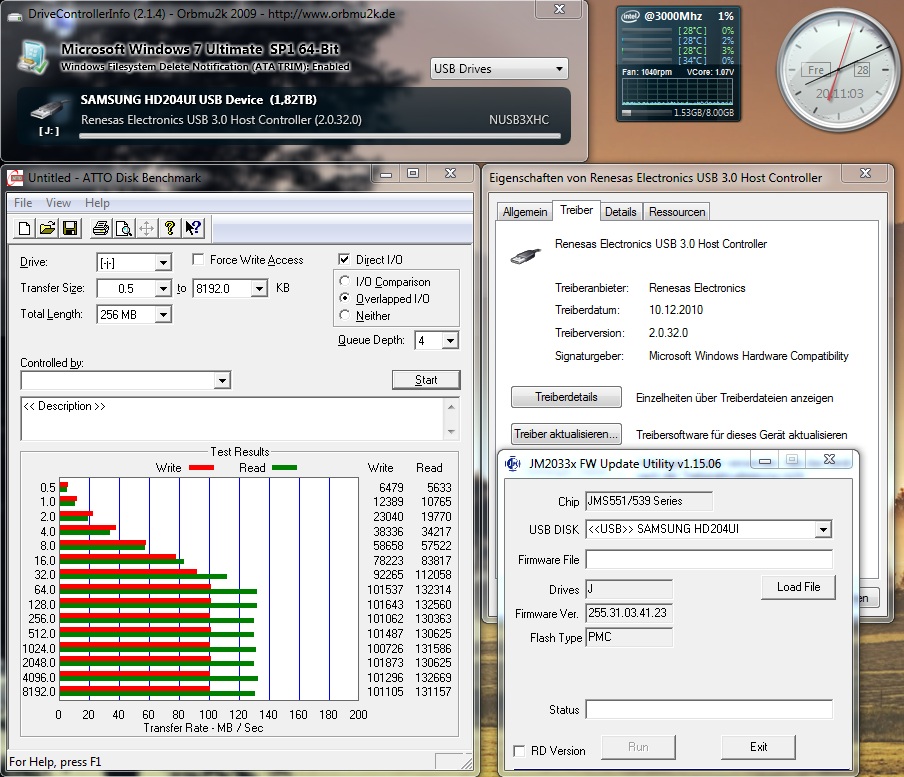Open the Total Length 256 MB dropdown
This screenshot has height=777, width=904.
pos(163,315)
